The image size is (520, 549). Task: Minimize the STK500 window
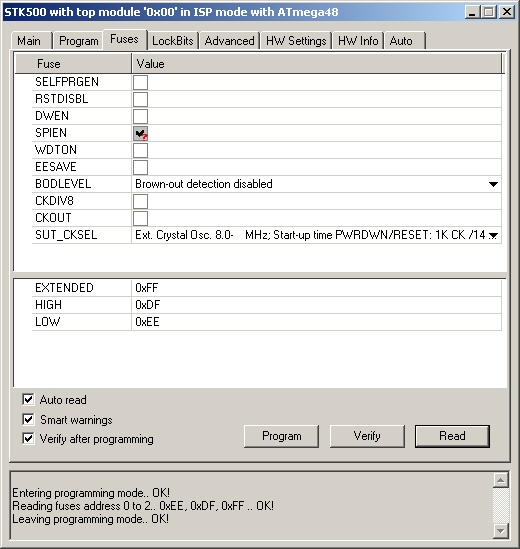click(472, 12)
